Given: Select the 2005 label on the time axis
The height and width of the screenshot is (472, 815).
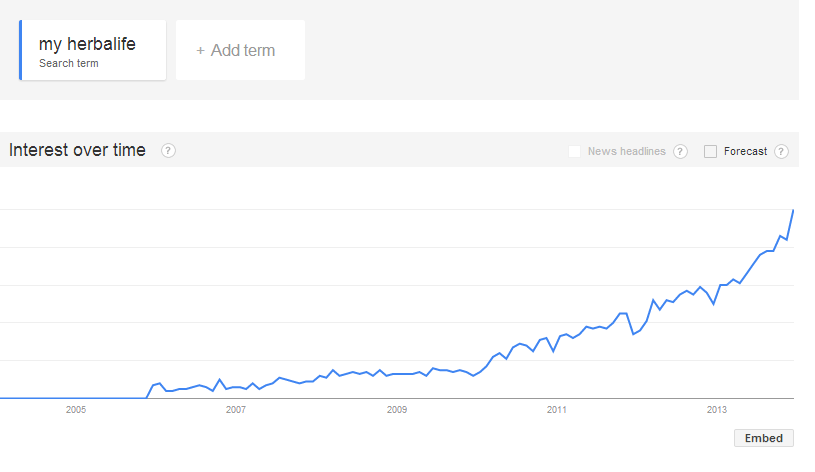Looking at the screenshot, I should [x=75, y=410].
